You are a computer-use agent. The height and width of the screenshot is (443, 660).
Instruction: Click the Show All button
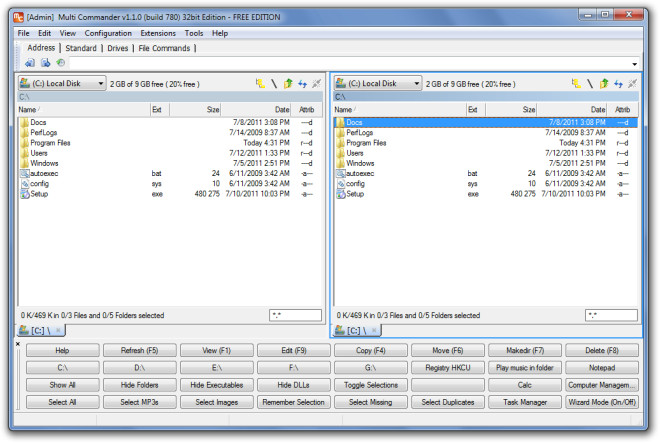tap(62, 385)
